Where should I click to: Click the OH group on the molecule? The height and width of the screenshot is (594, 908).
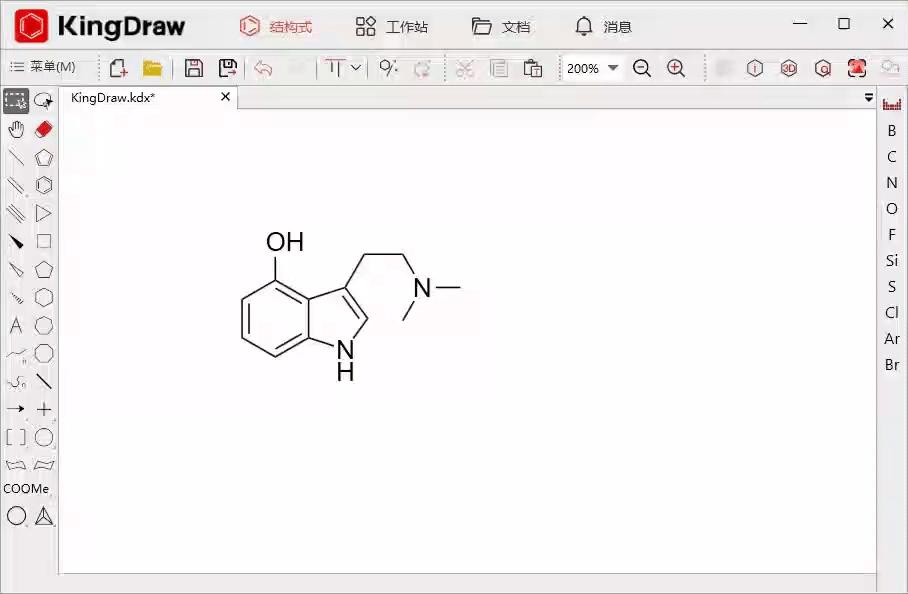click(285, 242)
